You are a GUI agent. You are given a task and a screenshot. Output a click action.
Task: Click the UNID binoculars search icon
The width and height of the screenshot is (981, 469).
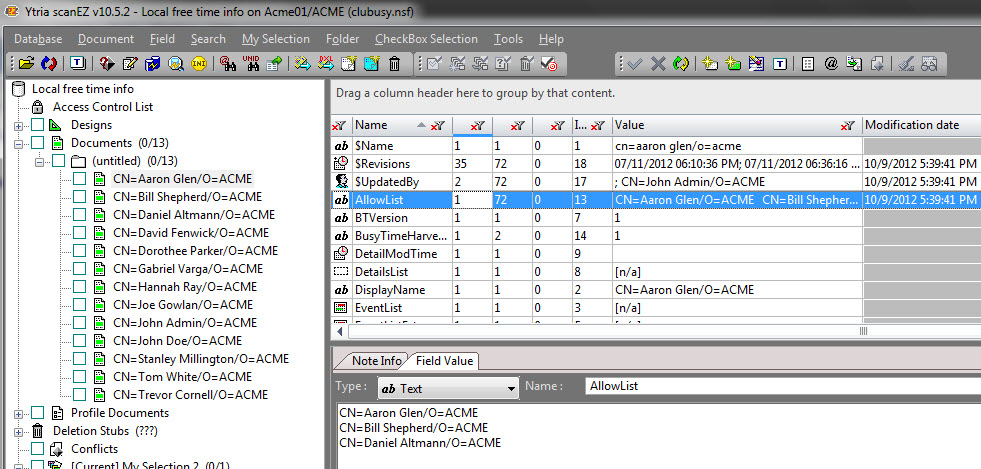pyautogui.click(x=251, y=64)
